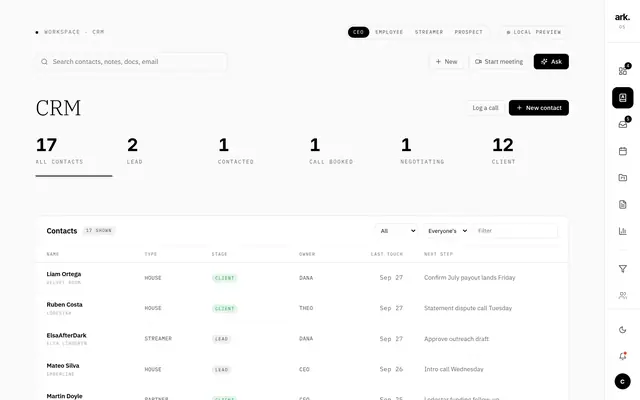The width and height of the screenshot is (640, 400).
Task: Open the Liam Ortega contact
Action: click(x=64, y=274)
